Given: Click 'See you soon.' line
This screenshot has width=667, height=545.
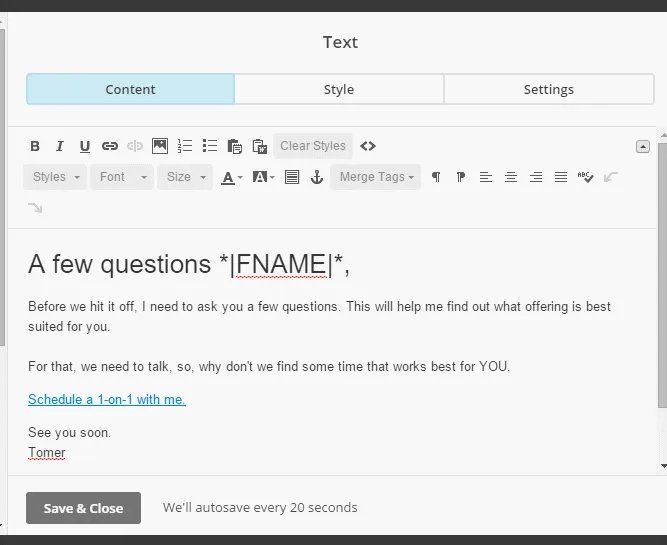Looking at the screenshot, I should coord(69,433).
